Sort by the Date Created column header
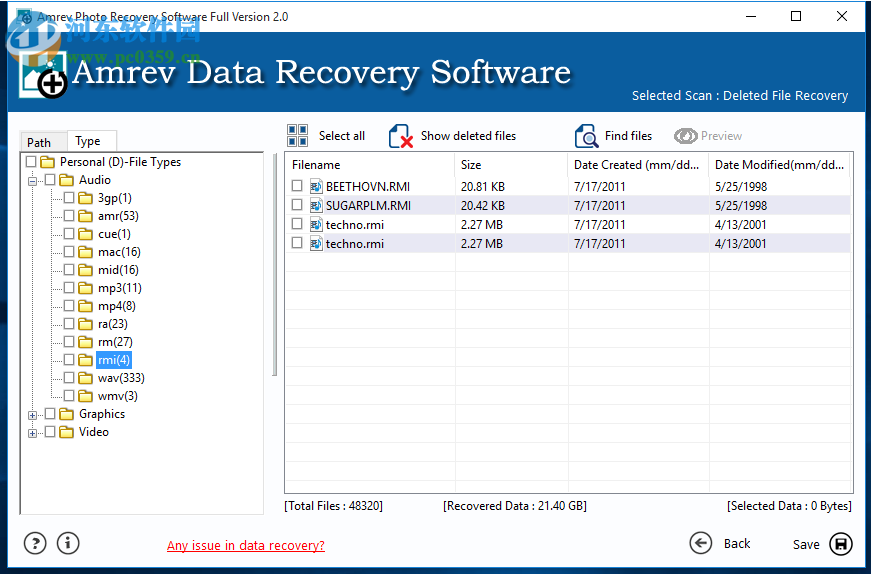Screen dimensions: 871x574 pos(638,165)
